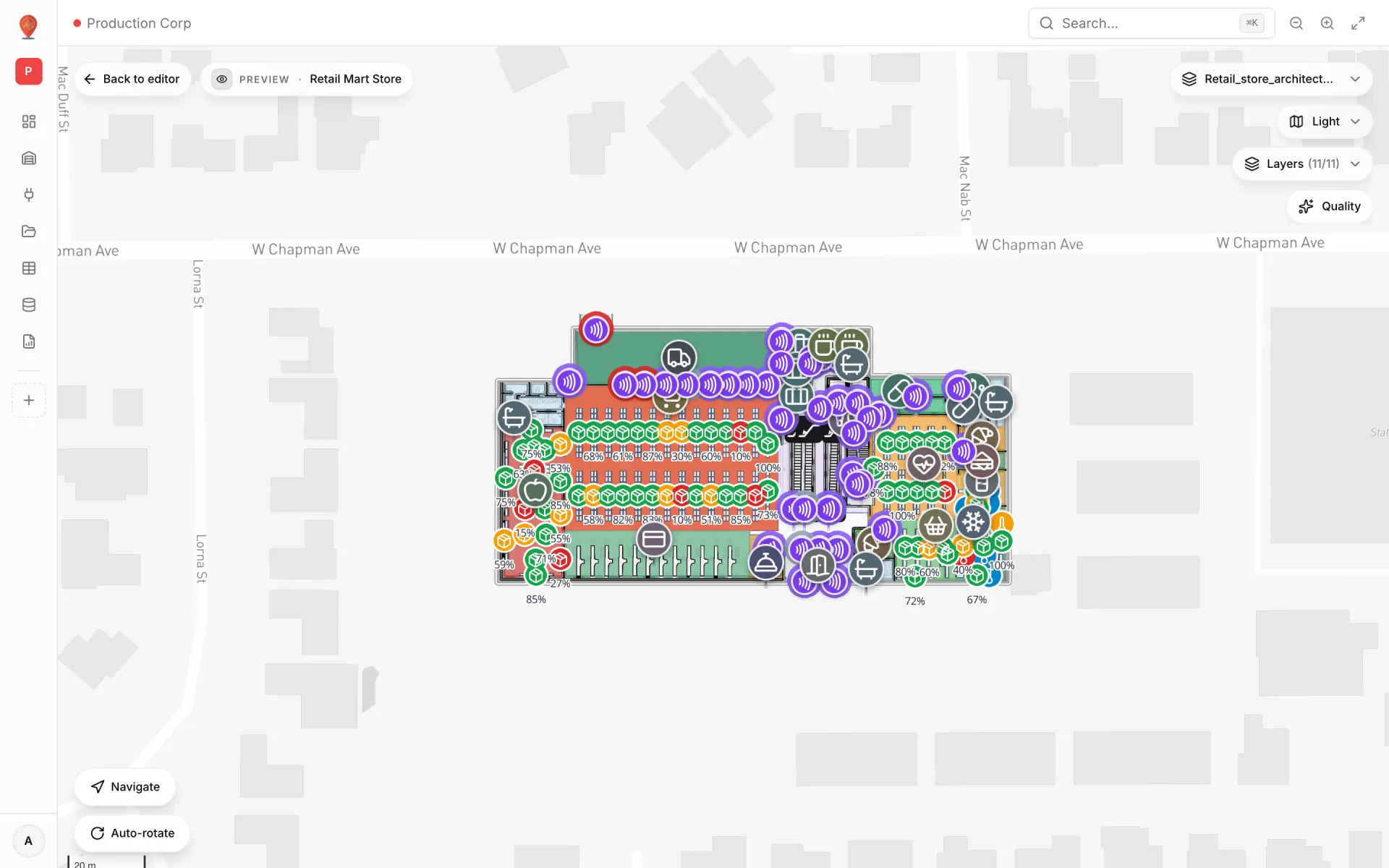Focus the Search input field
The height and width of the screenshot is (868, 1389).
1151,23
